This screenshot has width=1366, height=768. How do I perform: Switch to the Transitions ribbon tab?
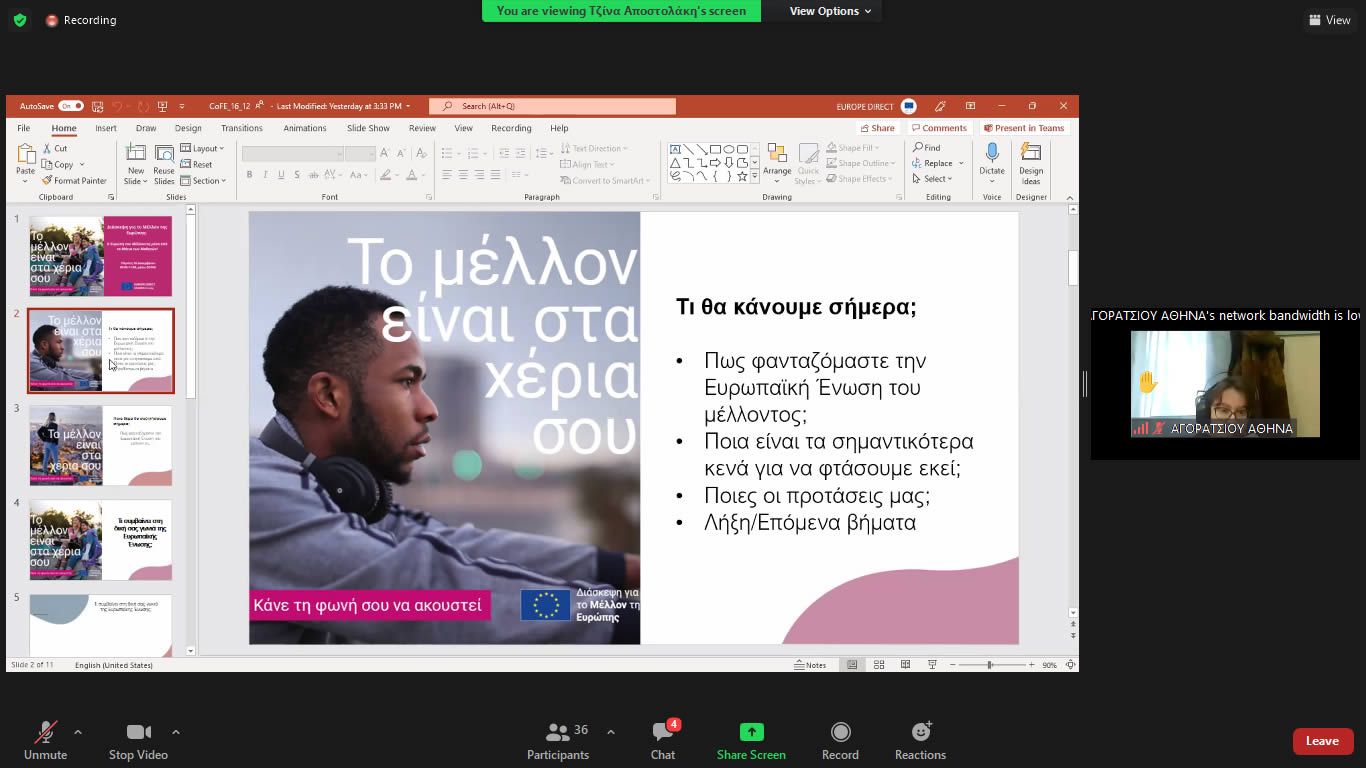[x=242, y=128]
